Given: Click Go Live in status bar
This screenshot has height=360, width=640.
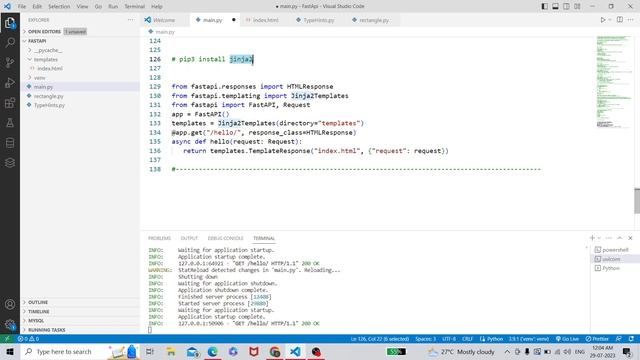Looking at the screenshot, I should [x=567, y=339].
